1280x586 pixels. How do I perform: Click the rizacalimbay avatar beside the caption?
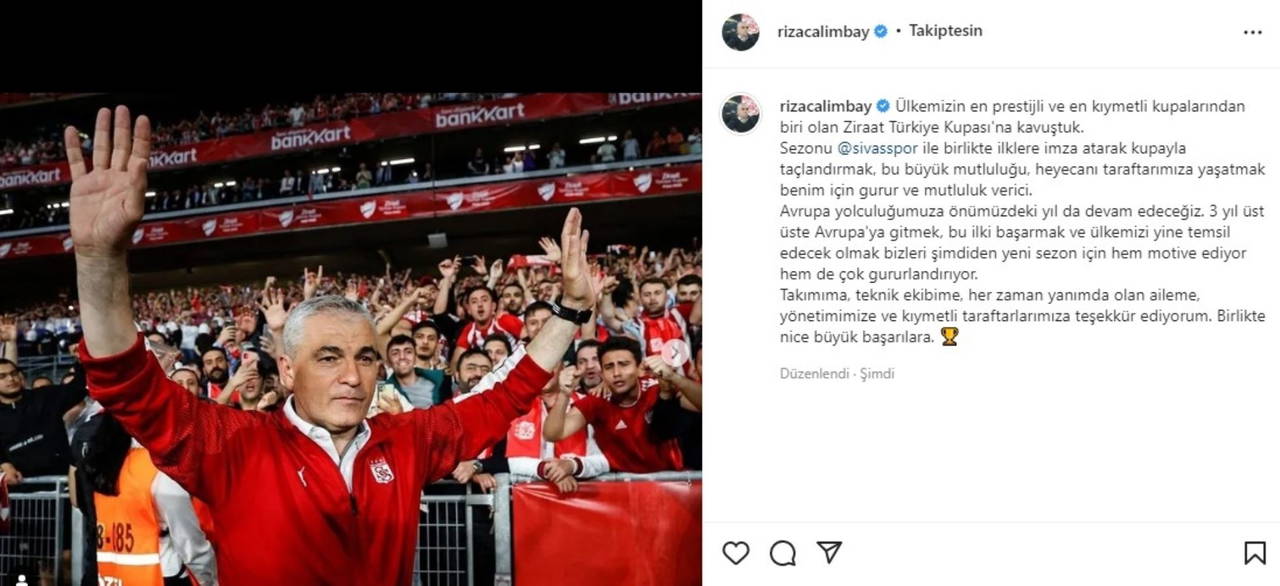click(x=741, y=114)
